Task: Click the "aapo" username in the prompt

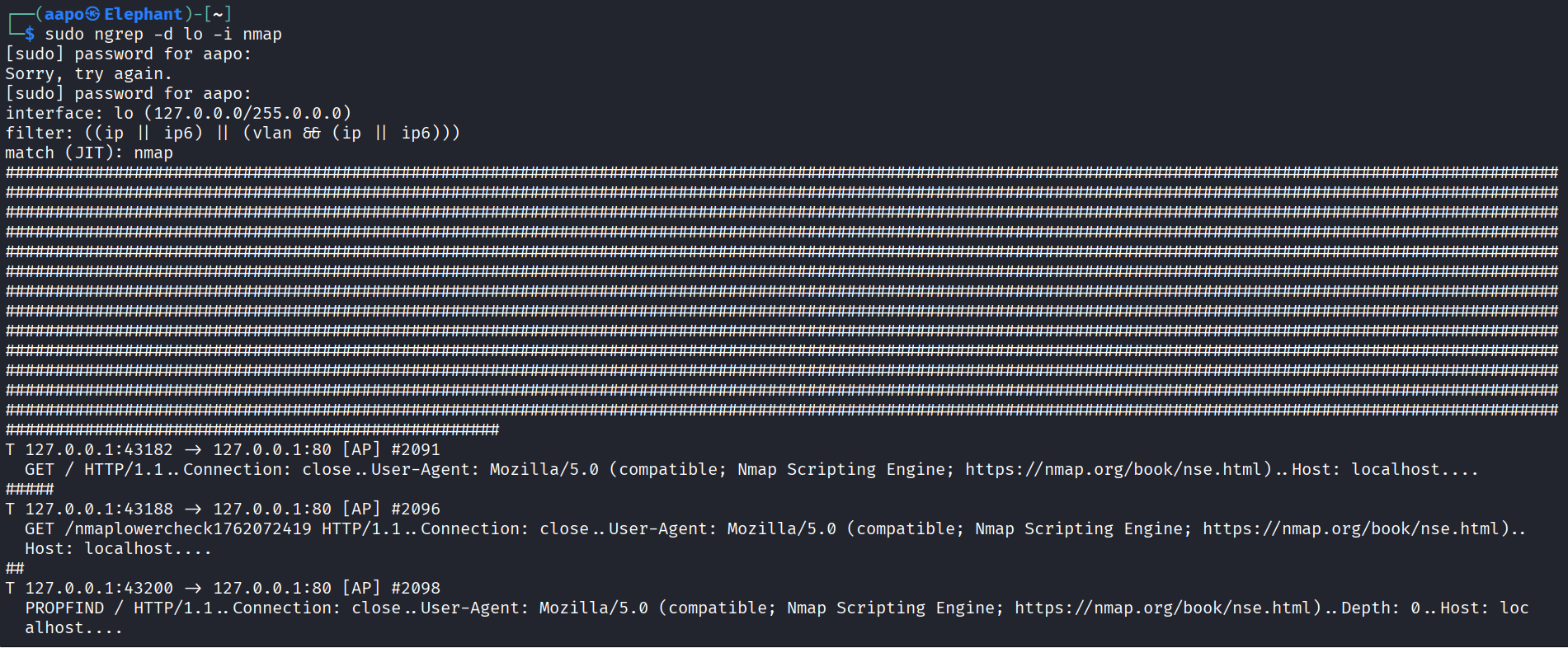Action: pyautogui.click(x=64, y=14)
